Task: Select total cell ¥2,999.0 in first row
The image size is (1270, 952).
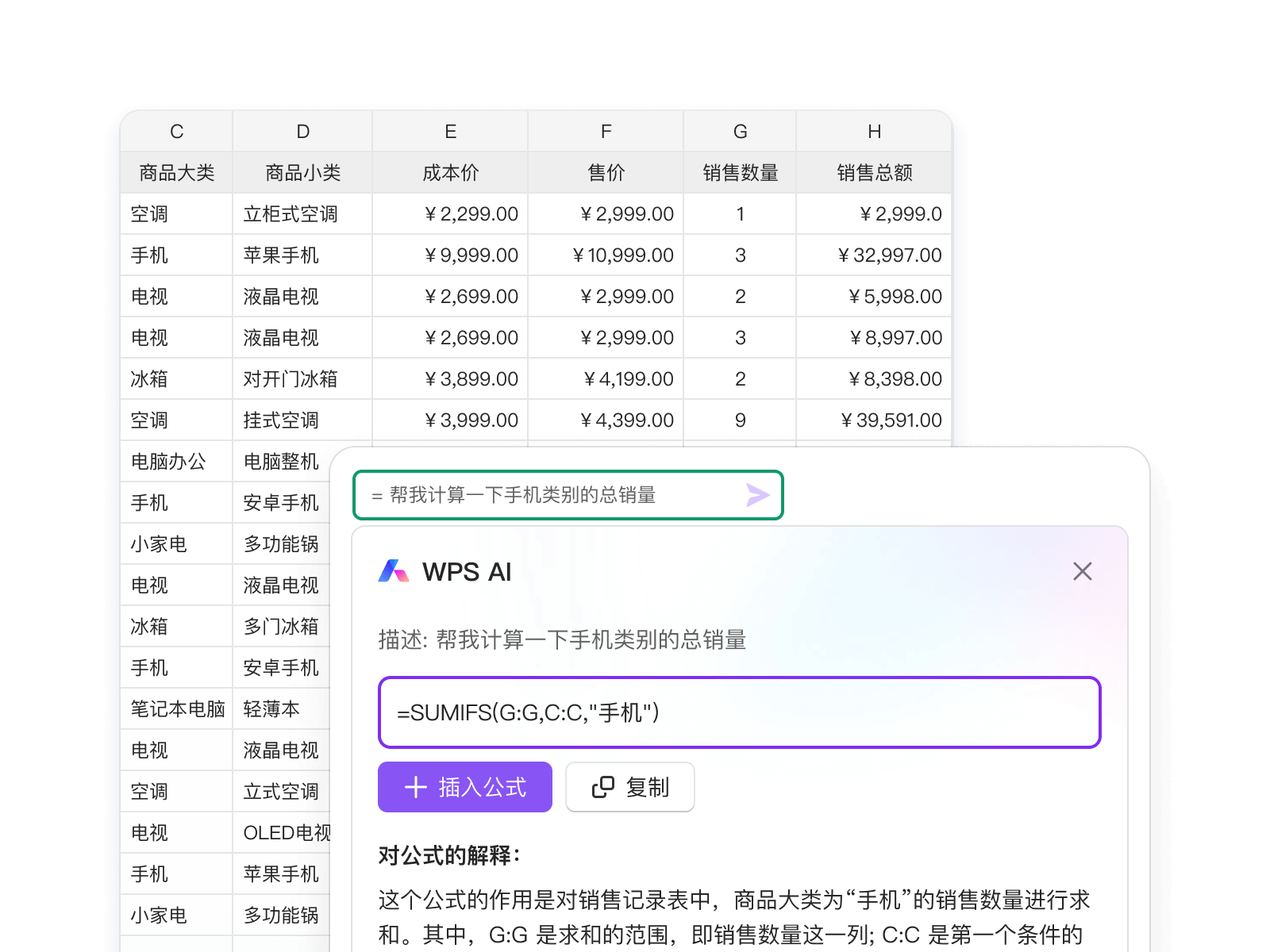Action: point(874,213)
